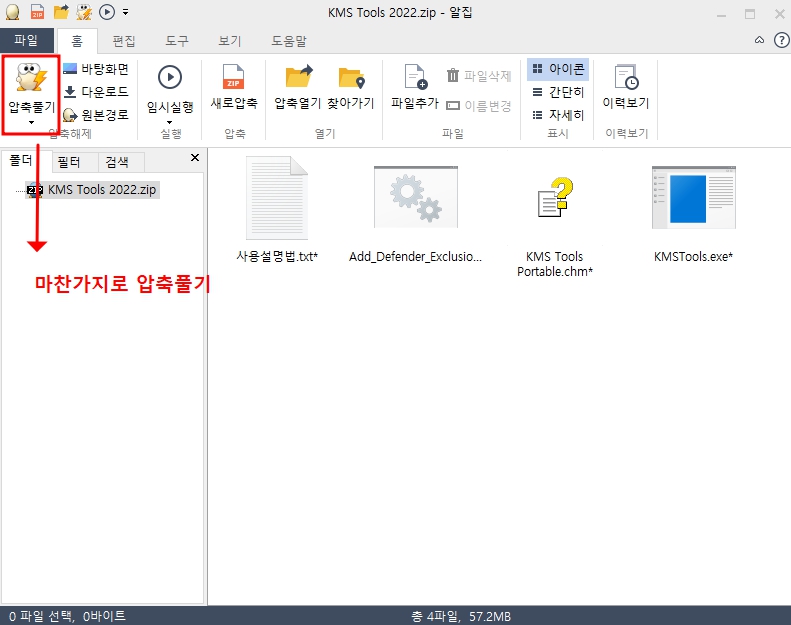Select the 도구 ribbon tab
Viewport: 791px width, 625px height.
coord(177,41)
